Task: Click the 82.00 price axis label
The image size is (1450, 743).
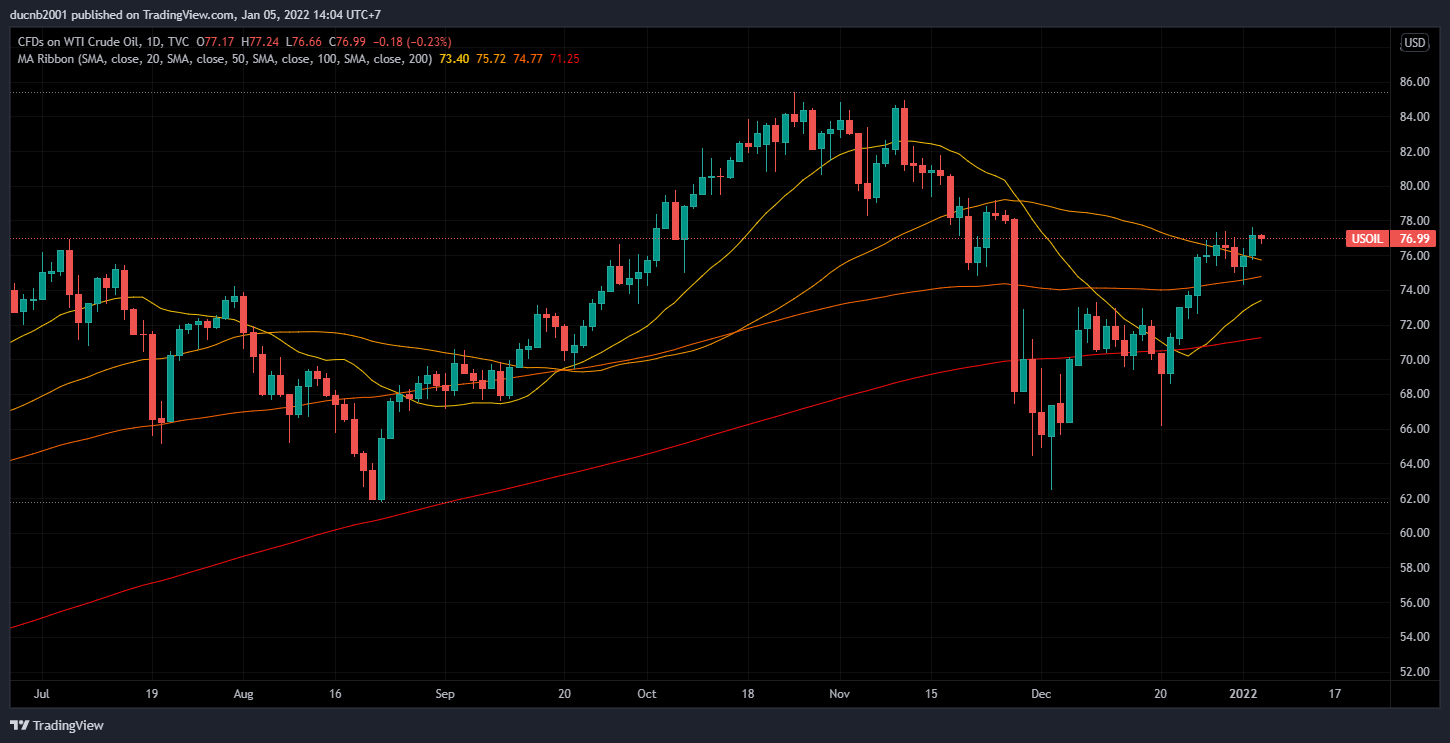Action: point(1413,152)
